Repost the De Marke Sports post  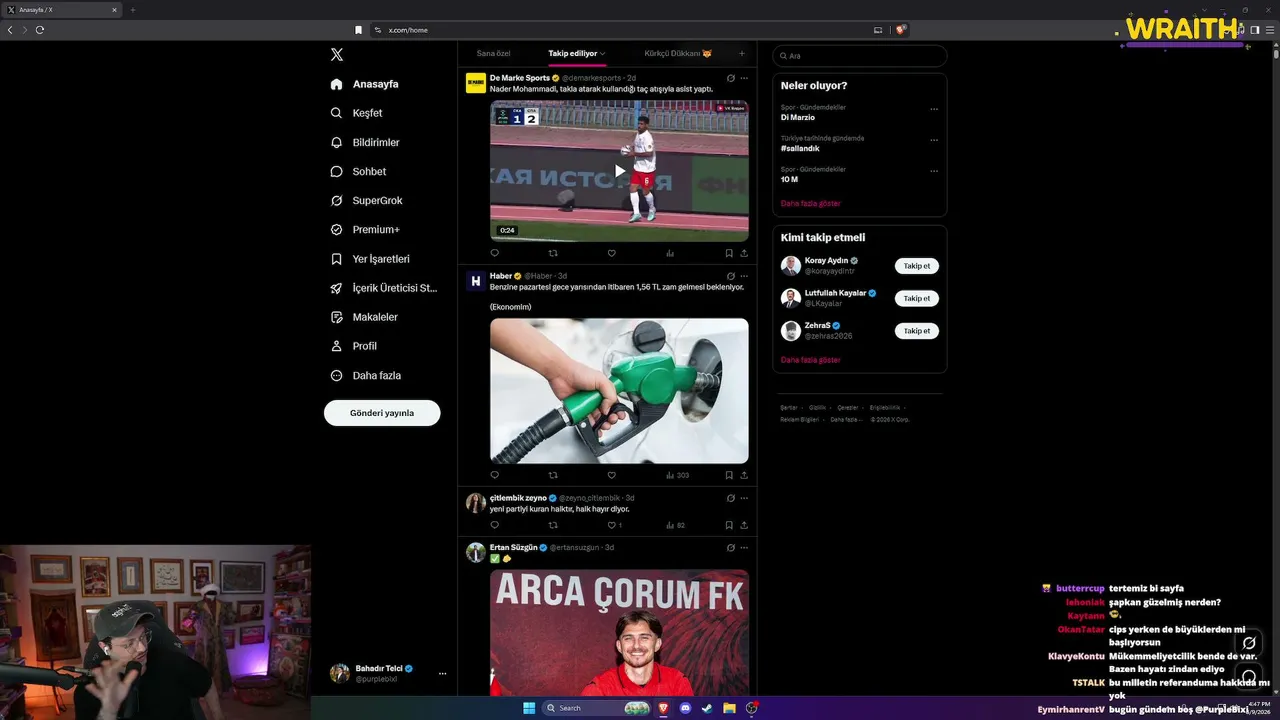click(553, 254)
